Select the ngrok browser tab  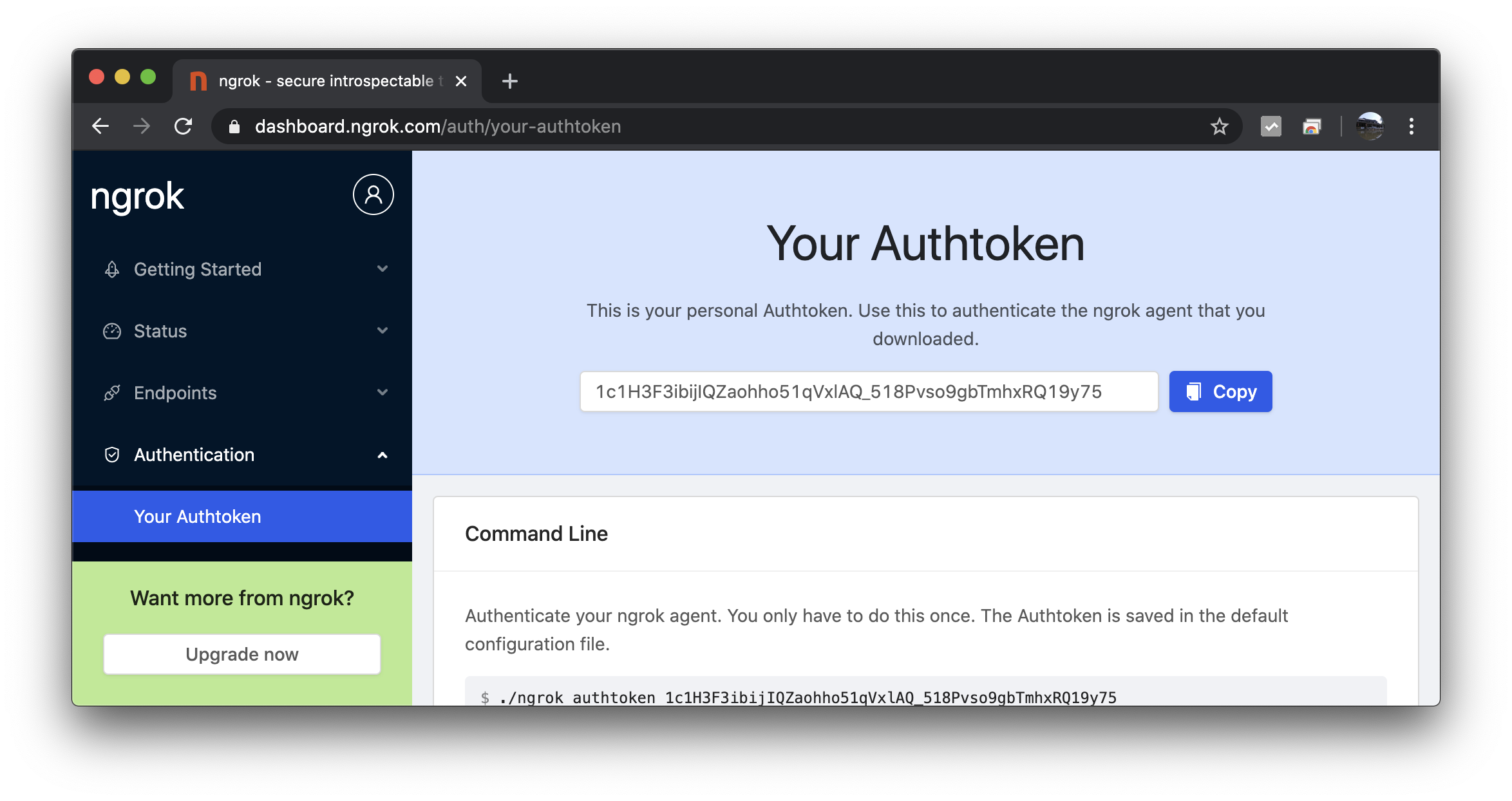coord(325,81)
